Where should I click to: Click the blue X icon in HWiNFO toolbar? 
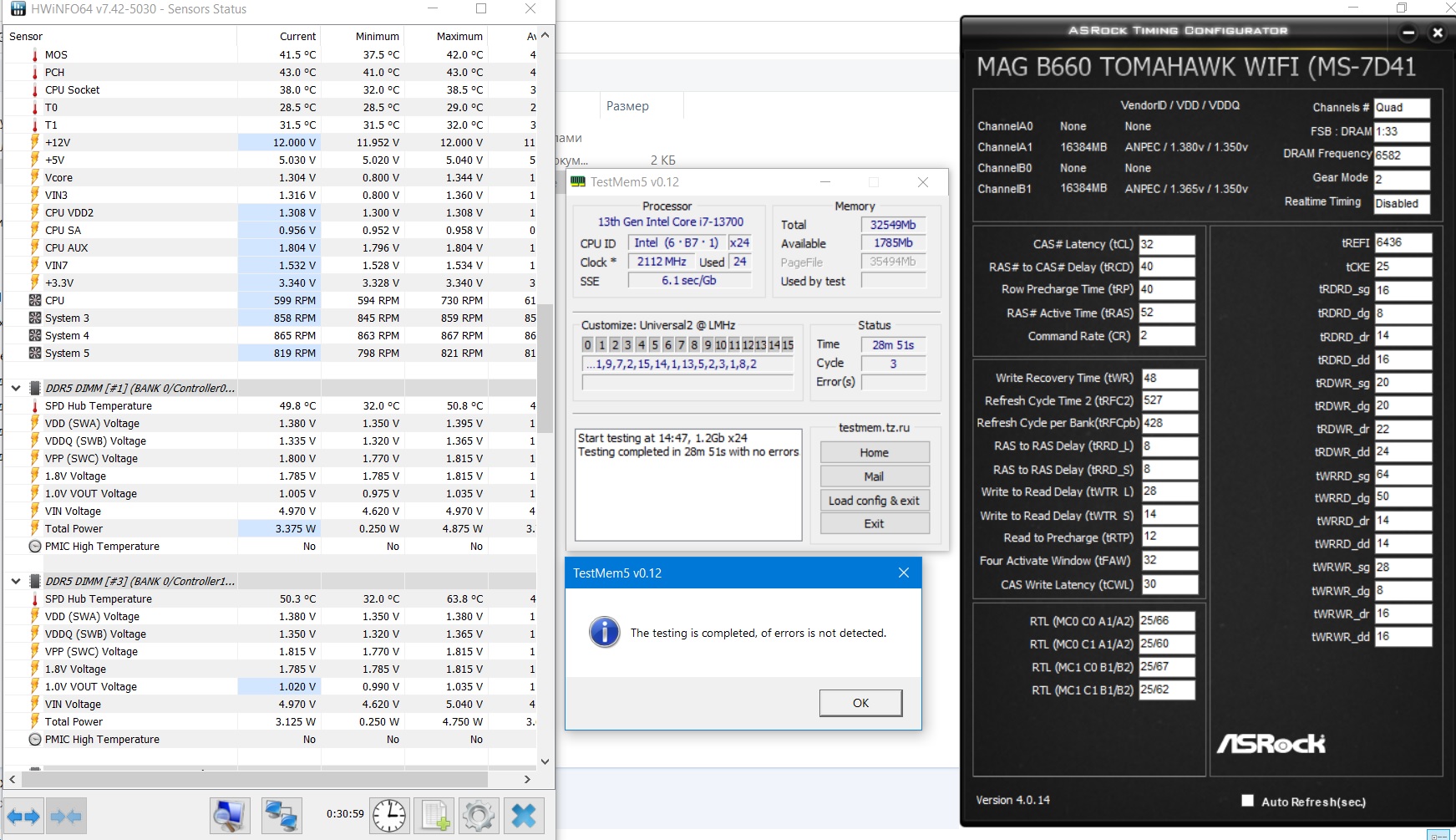coord(524,816)
